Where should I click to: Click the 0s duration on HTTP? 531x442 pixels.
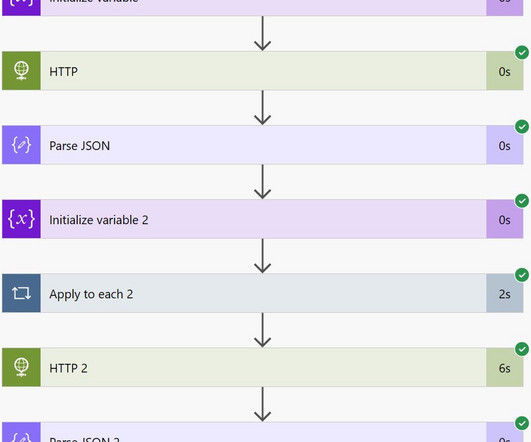pos(504,72)
